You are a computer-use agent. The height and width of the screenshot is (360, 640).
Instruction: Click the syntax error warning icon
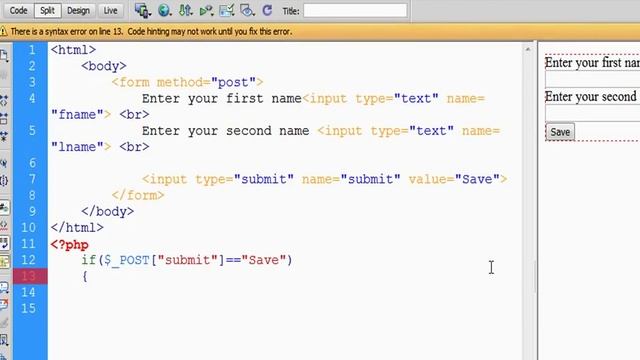pyautogui.click(x=4, y=31)
